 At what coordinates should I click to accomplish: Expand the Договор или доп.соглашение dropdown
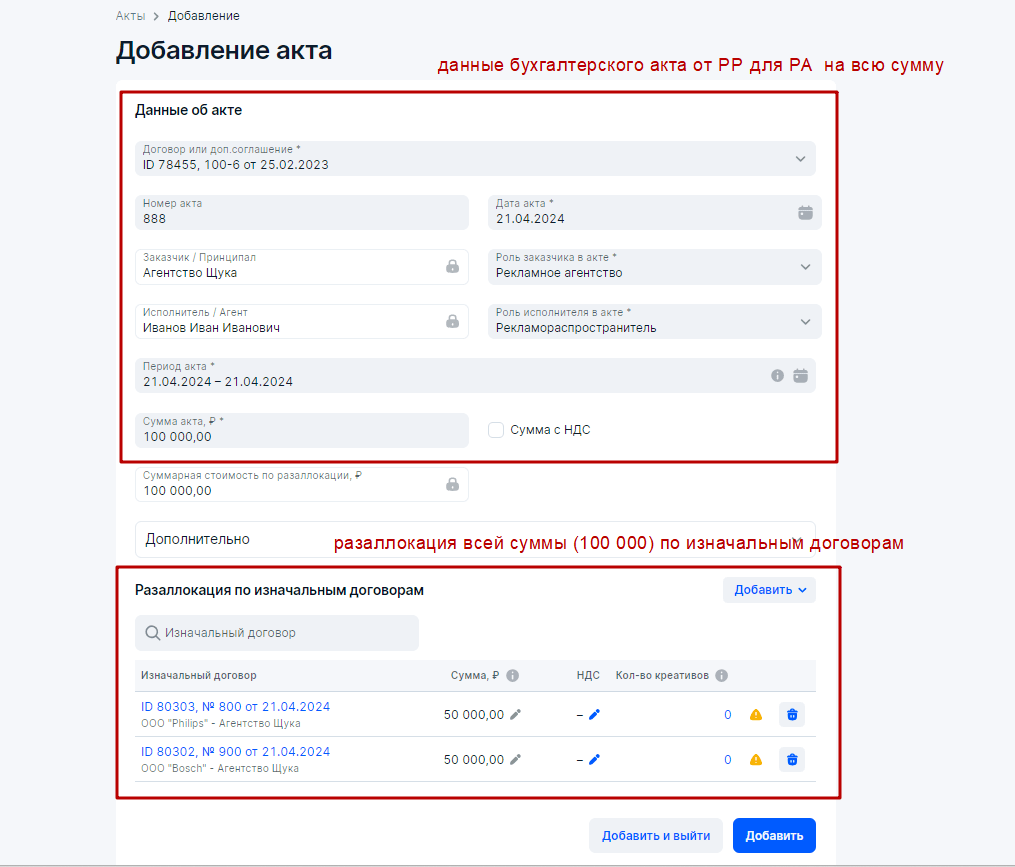800,158
